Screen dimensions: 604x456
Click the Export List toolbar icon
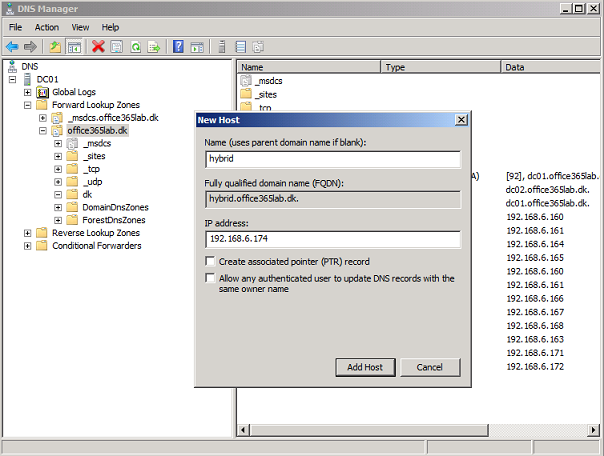154,47
